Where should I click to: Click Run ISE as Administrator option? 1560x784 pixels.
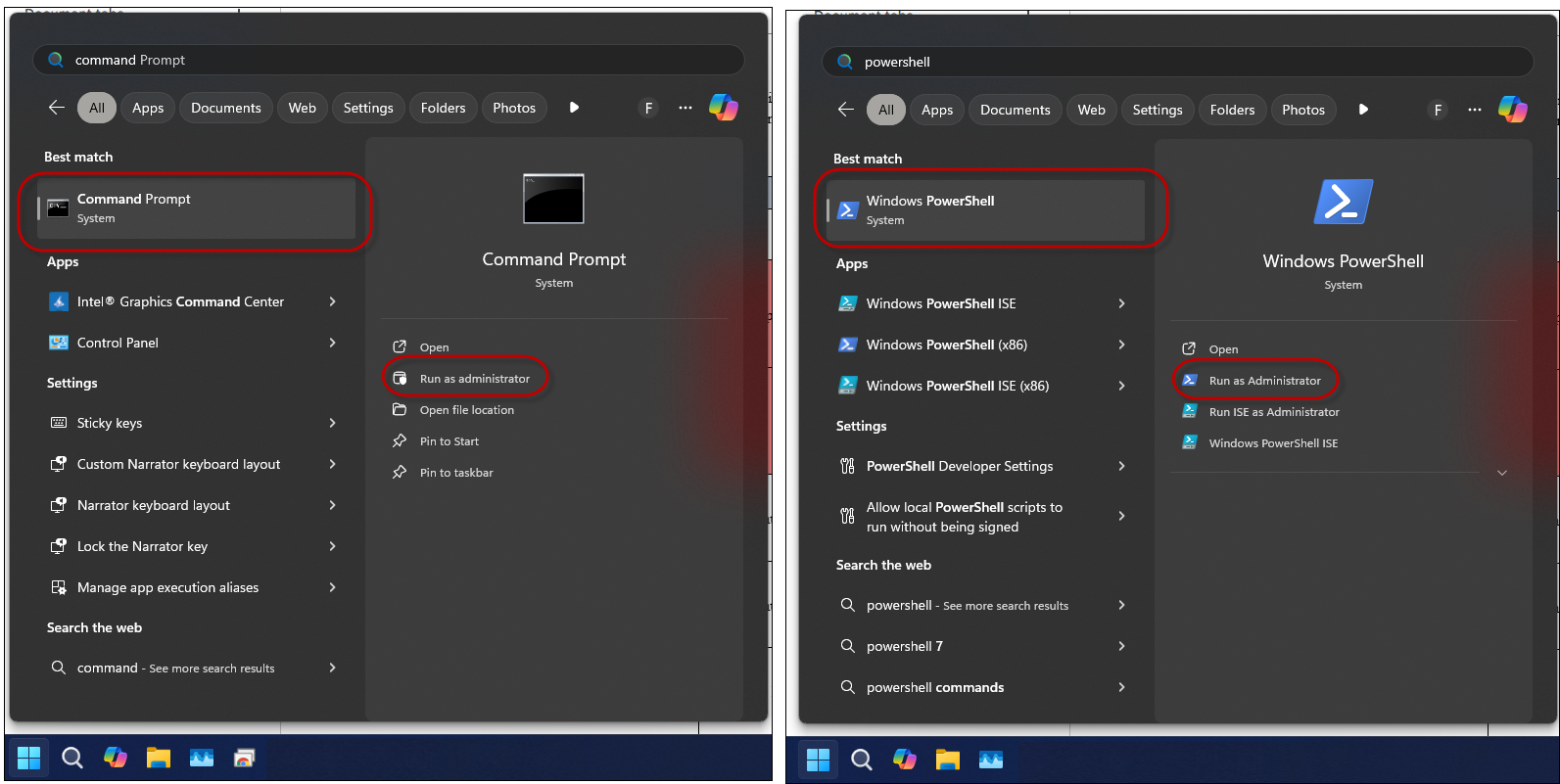click(x=1273, y=412)
